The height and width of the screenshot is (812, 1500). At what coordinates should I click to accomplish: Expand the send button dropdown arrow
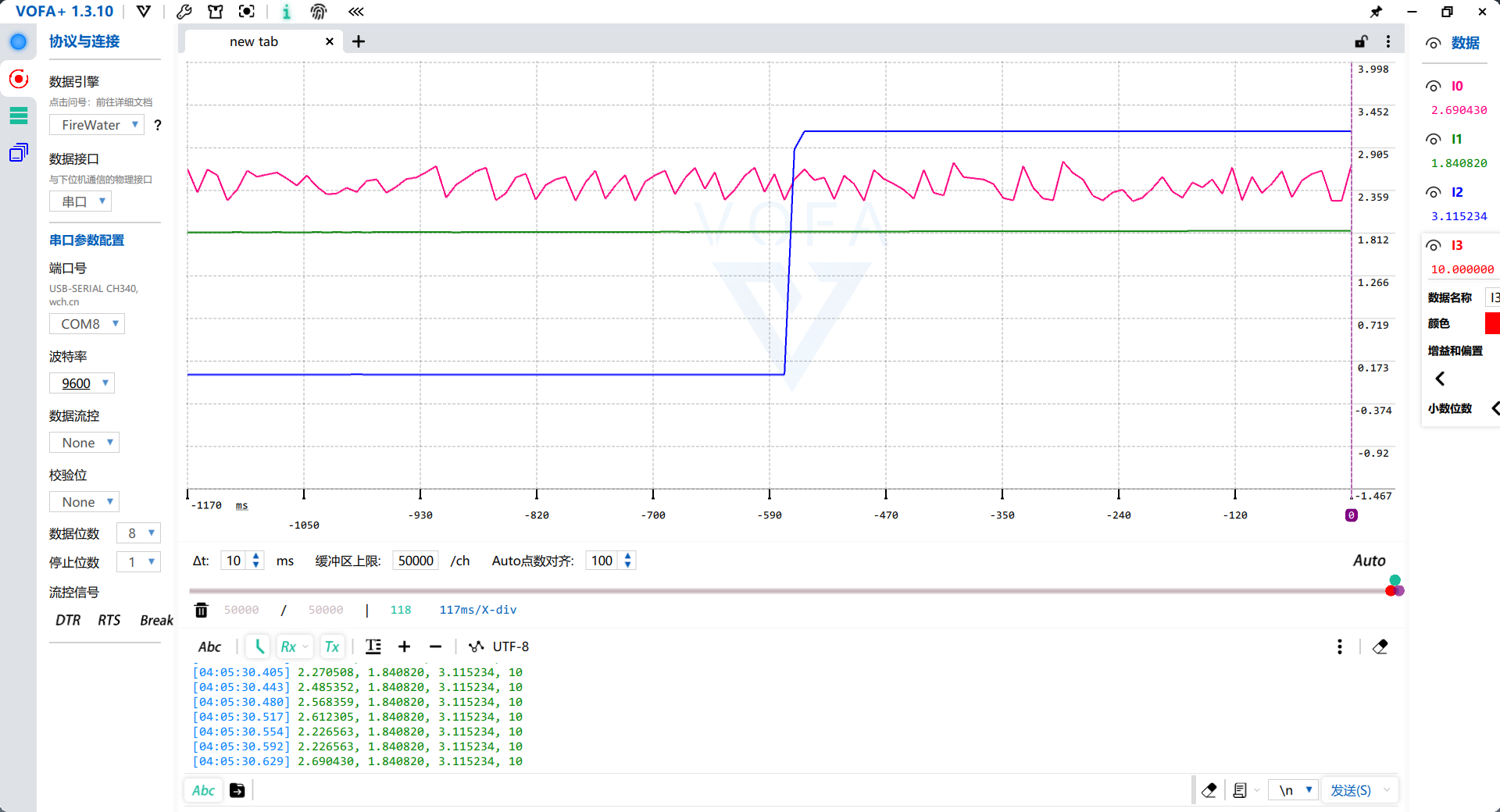pos(1387,790)
